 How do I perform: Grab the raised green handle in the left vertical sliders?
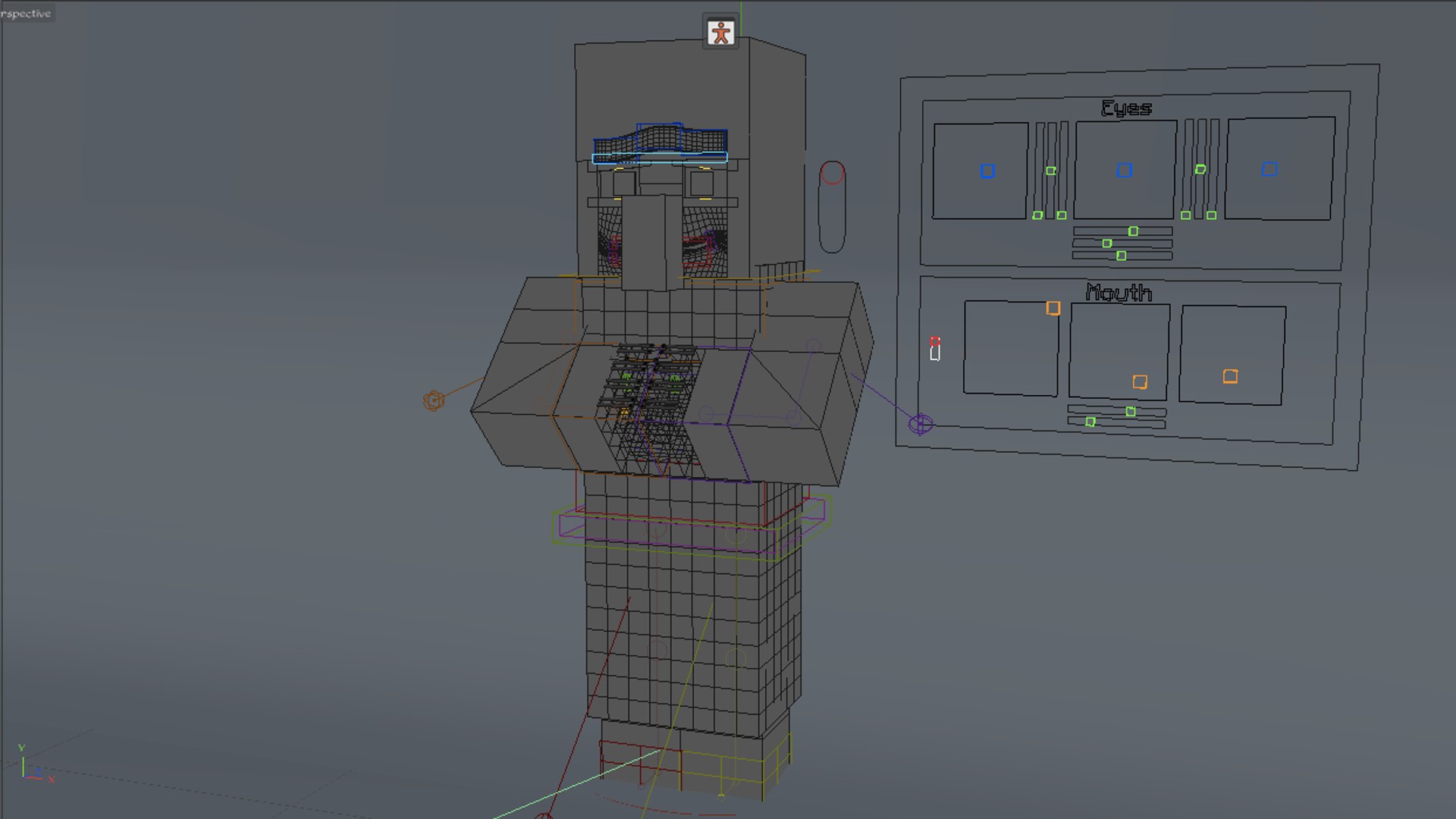1051,171
